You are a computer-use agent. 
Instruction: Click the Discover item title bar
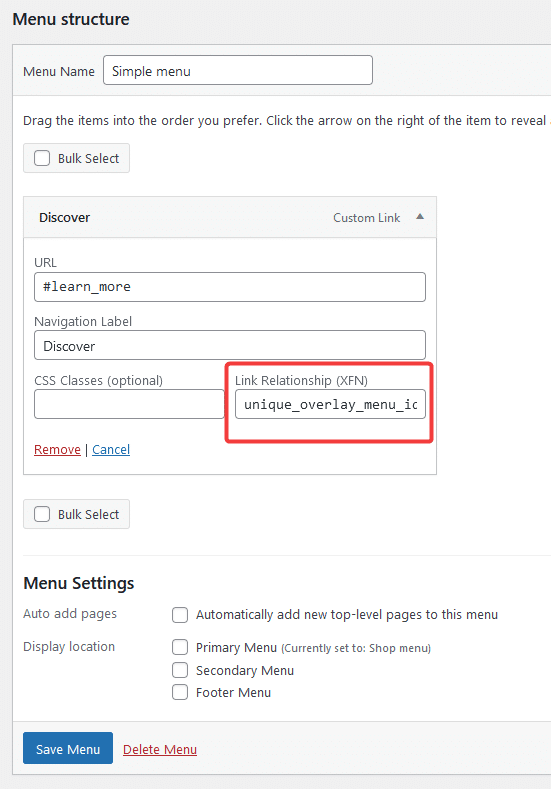click(230, 217)
